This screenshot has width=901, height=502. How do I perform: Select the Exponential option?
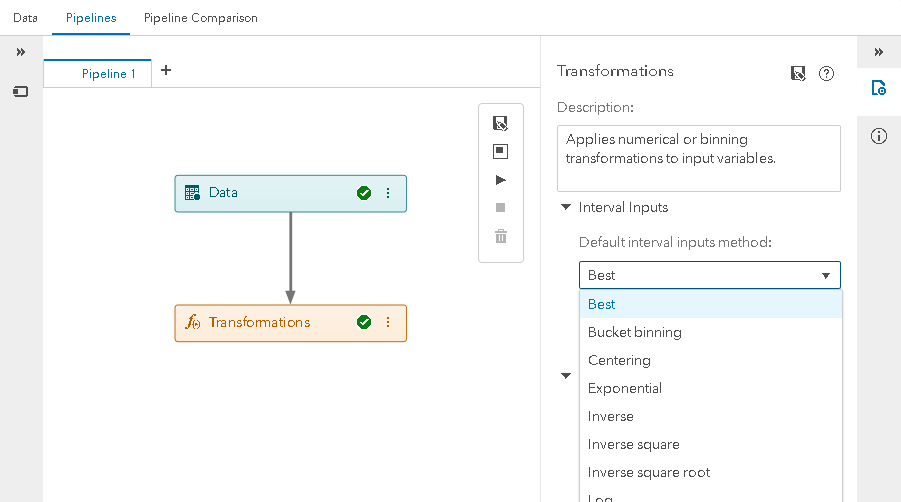tap(625, 388)
